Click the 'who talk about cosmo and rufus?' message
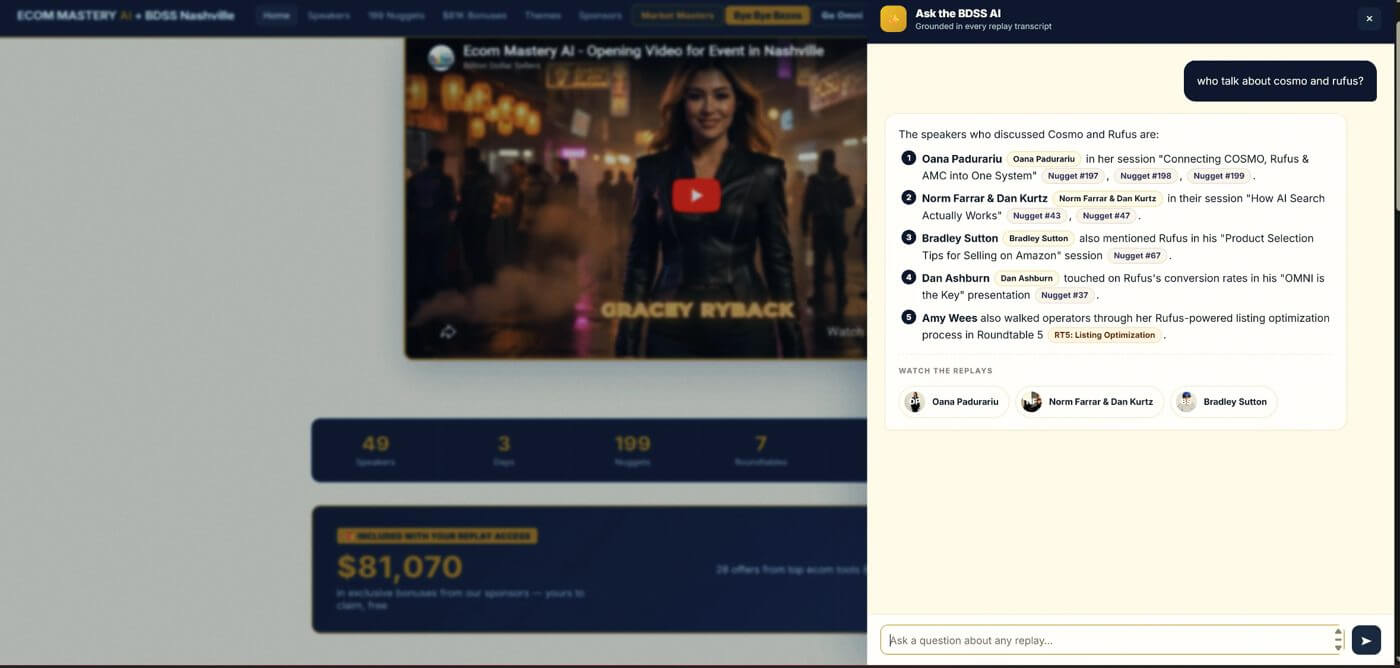 [x=1280, y=81]
